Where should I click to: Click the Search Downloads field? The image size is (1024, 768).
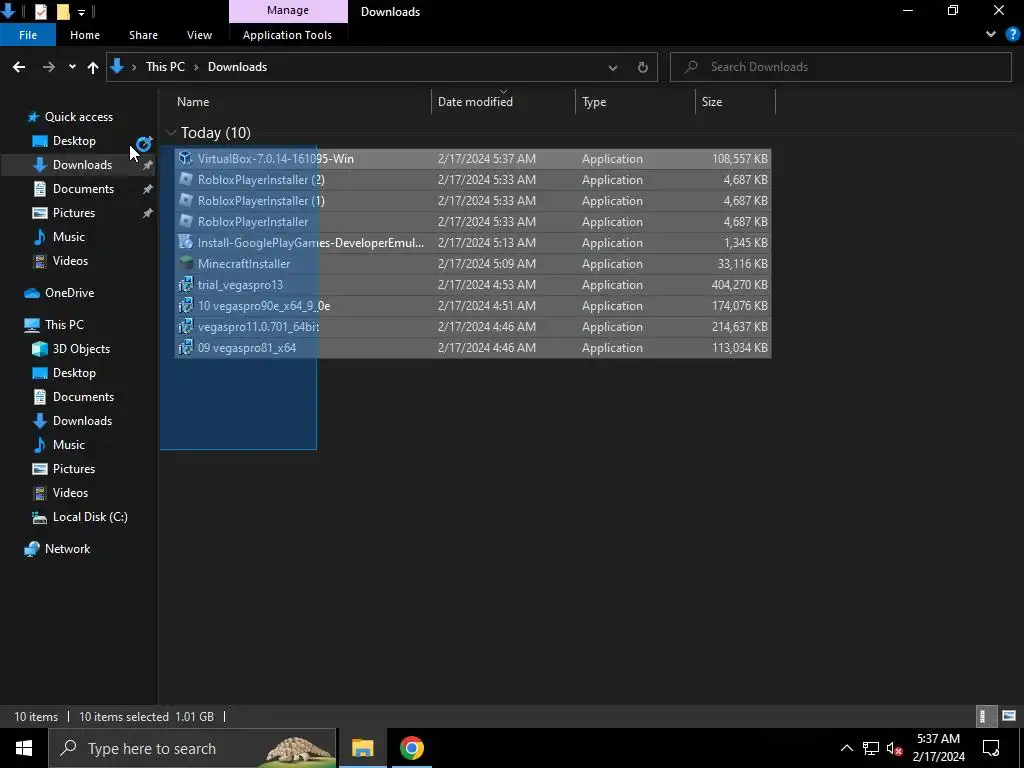(x=840, y=67)
